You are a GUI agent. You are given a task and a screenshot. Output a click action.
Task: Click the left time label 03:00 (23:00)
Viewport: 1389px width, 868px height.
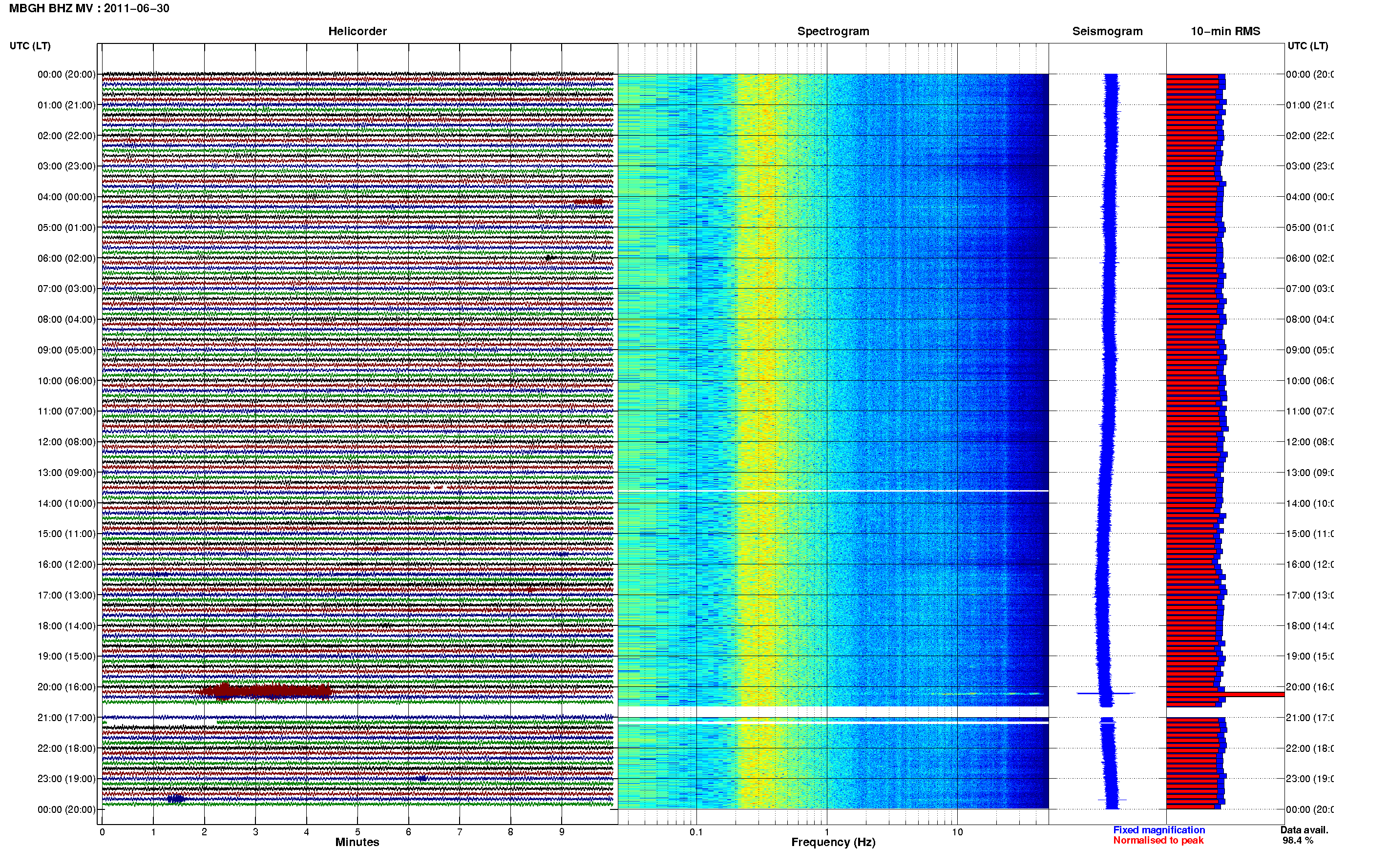(x=66, y=166)
